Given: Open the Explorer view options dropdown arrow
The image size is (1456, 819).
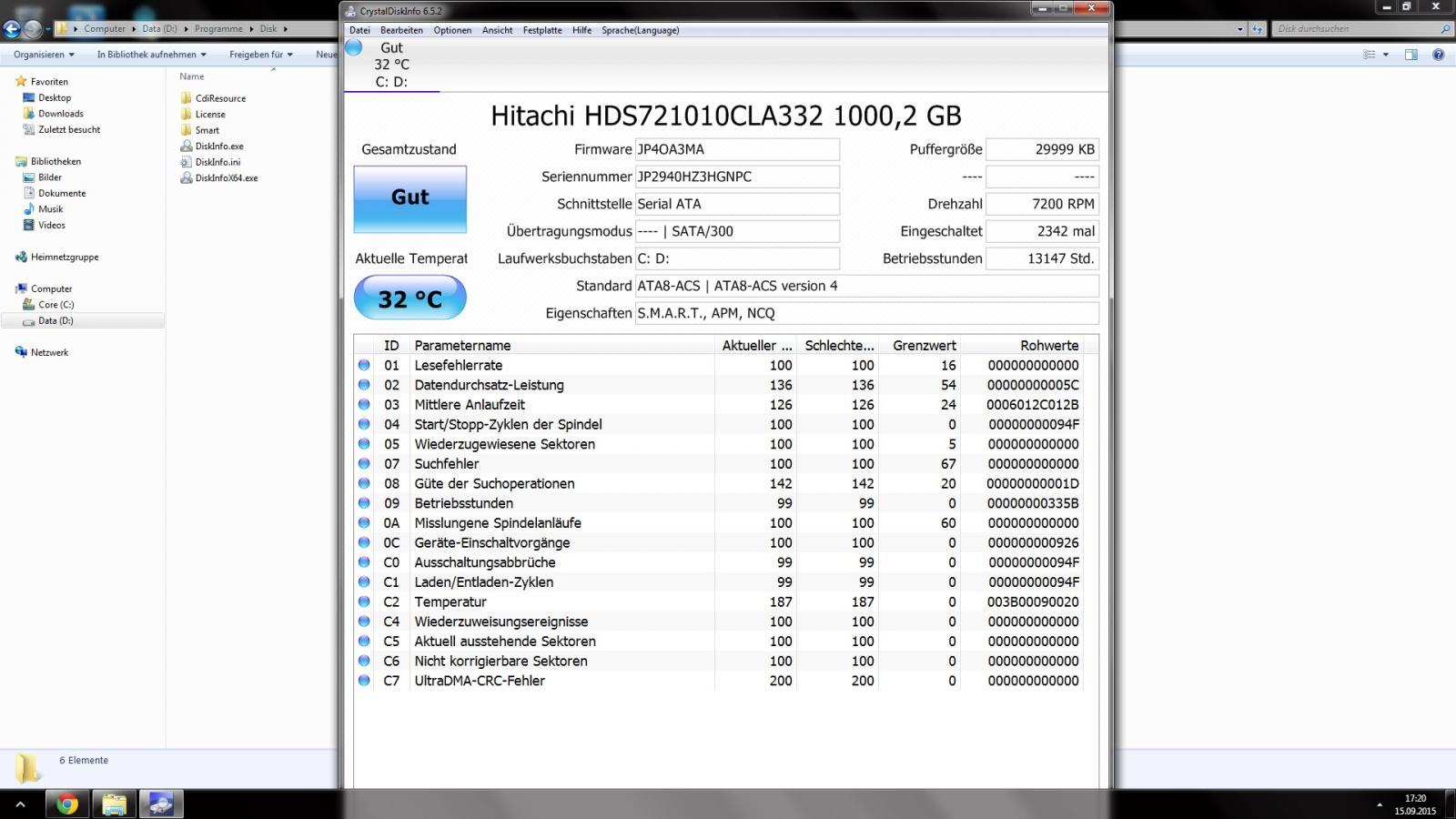Looking at the screenshot, I should 1386,55.
